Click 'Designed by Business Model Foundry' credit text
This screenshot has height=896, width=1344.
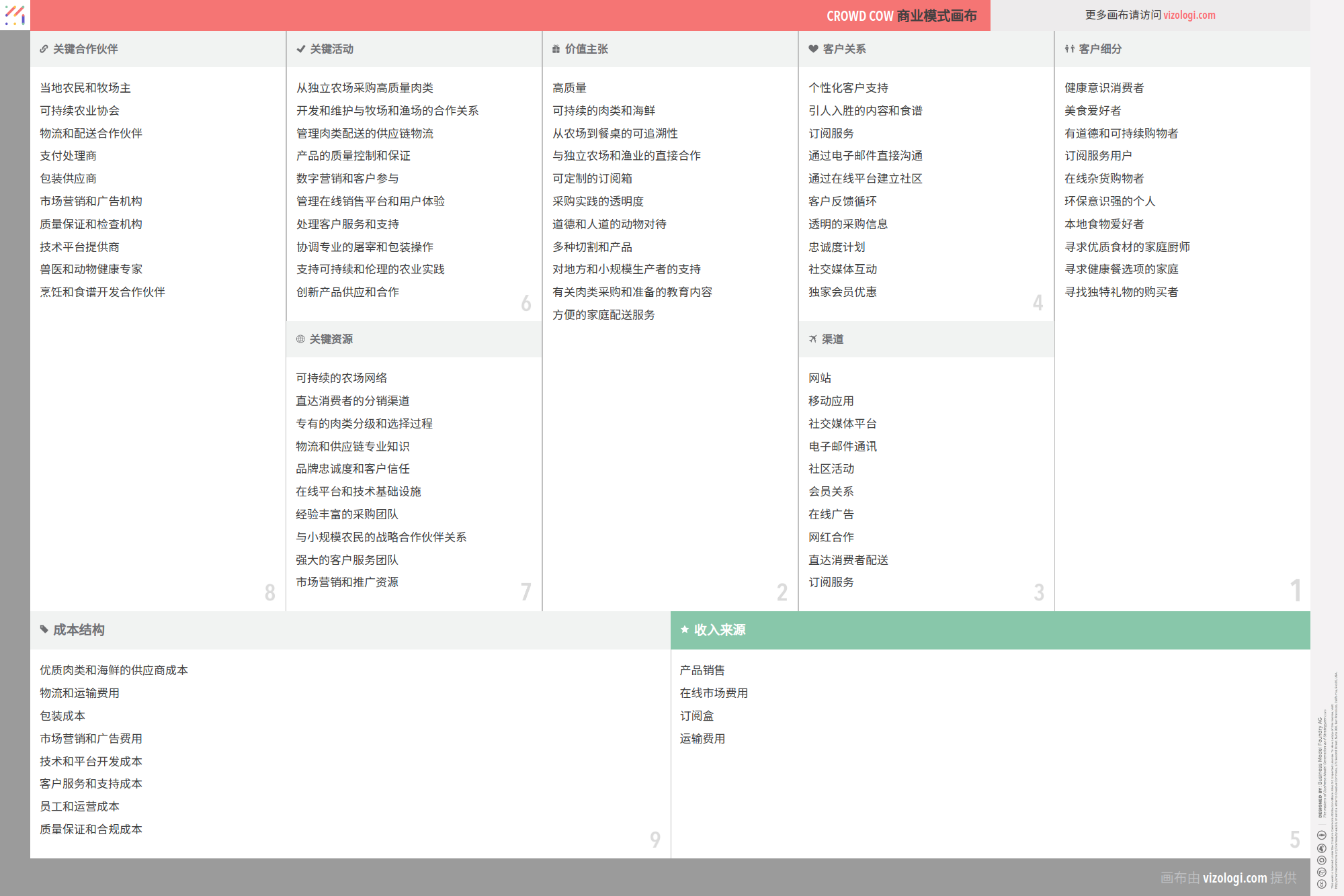pyautogui.click(x=1320, y=766)
